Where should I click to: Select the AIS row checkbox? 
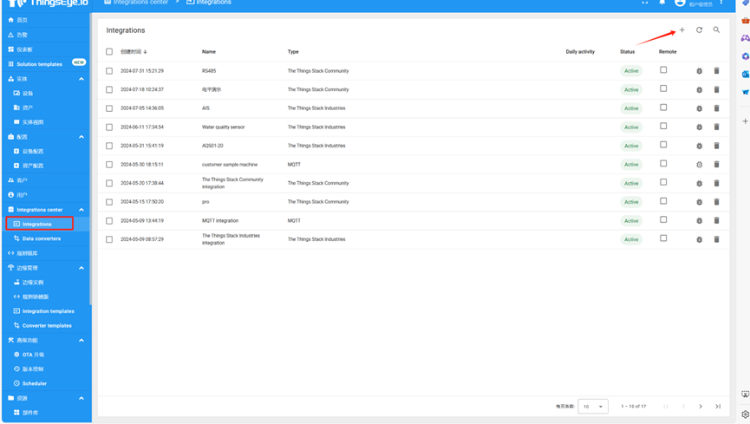click(x=110, y=109)
